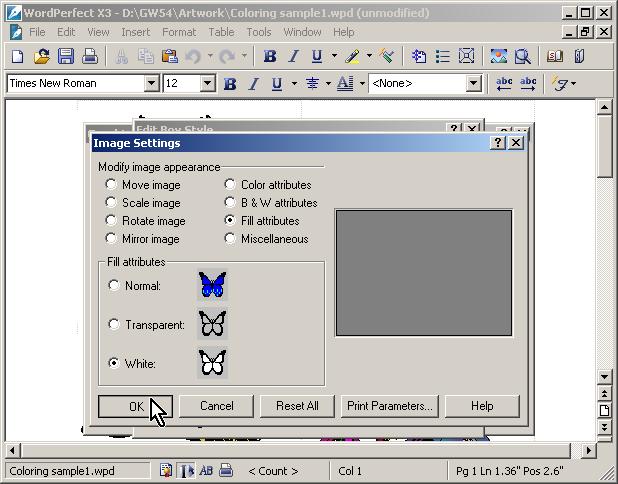Click Underline in the property bar
618x484 pixels.
[x=277, y=84]
